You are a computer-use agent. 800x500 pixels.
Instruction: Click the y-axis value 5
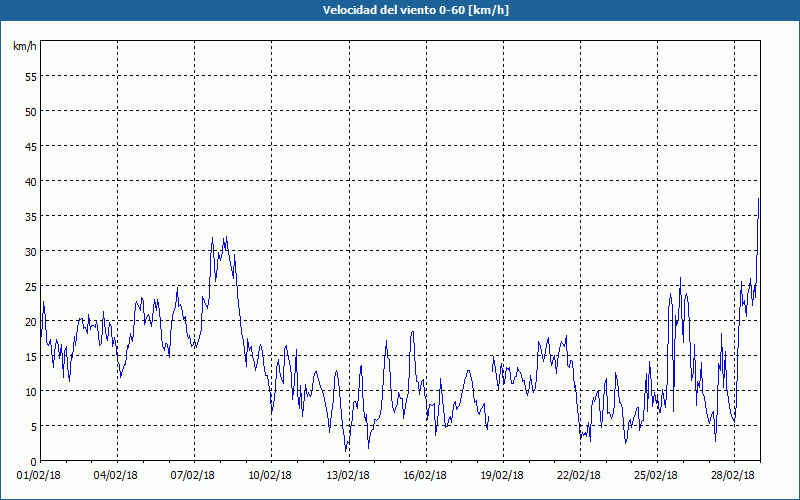click(34, 427)
